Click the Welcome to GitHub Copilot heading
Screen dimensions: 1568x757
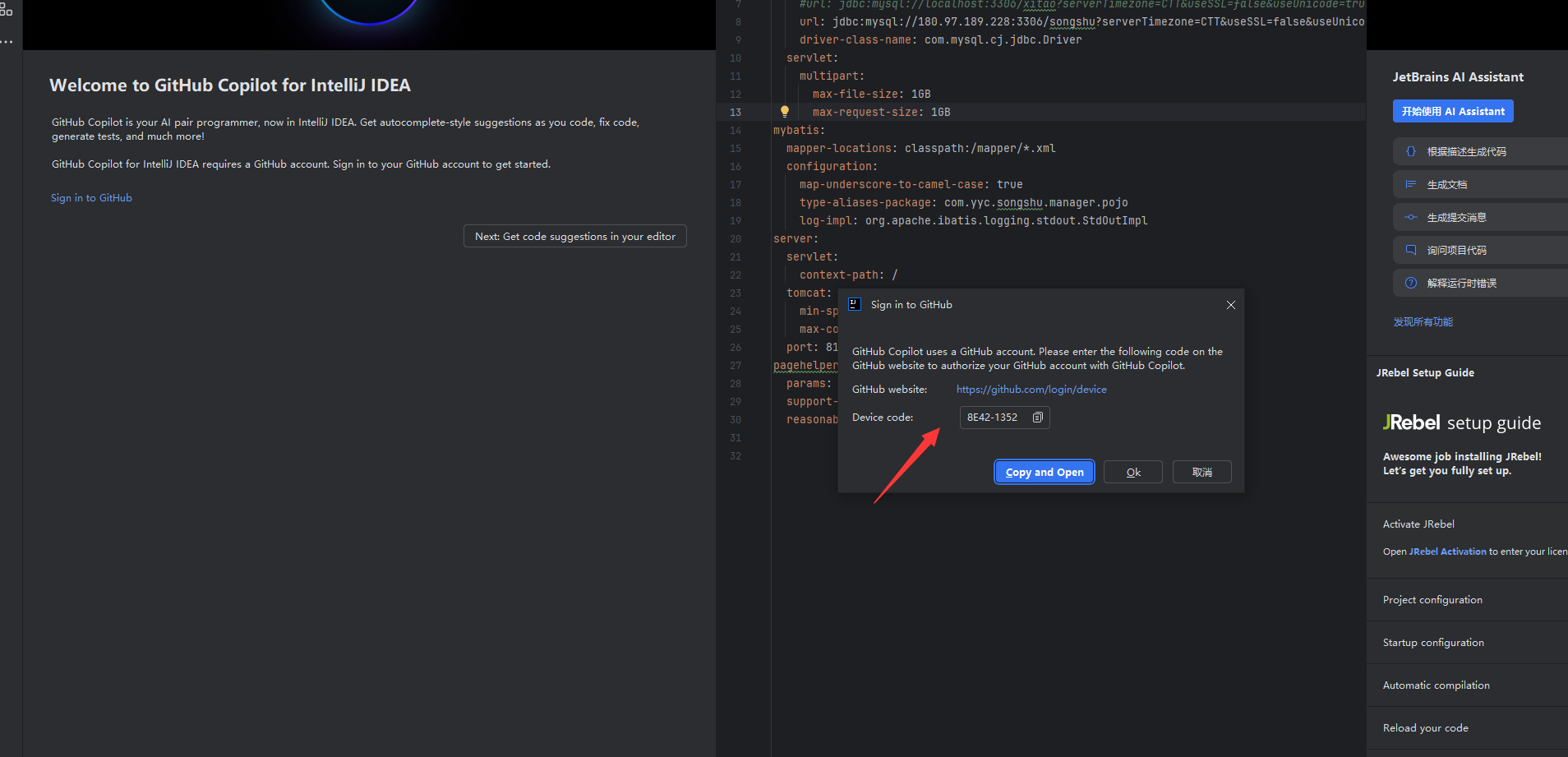(x=230, y=85)
